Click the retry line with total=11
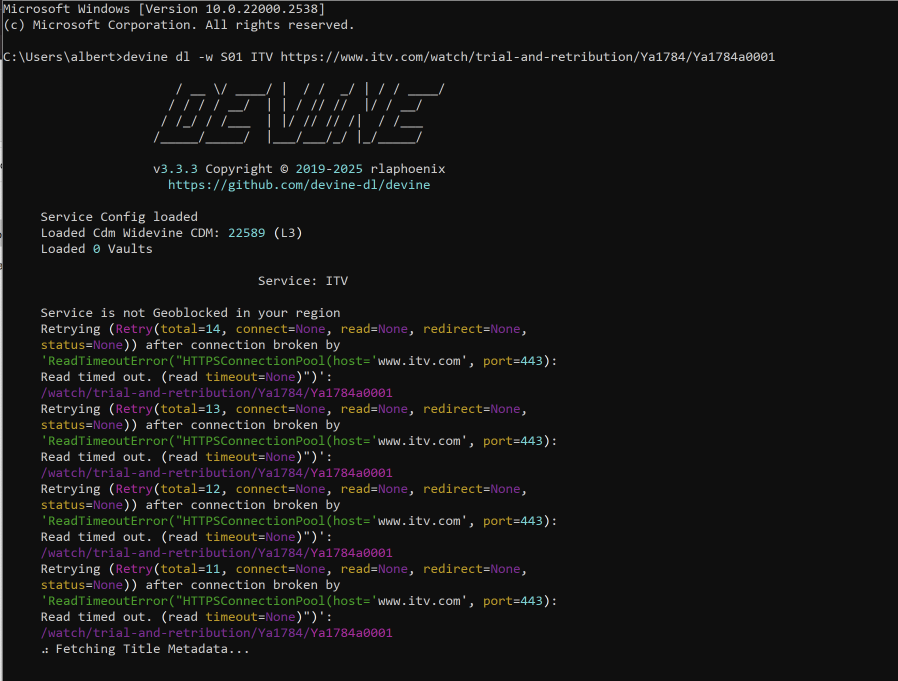 [283, 569]
